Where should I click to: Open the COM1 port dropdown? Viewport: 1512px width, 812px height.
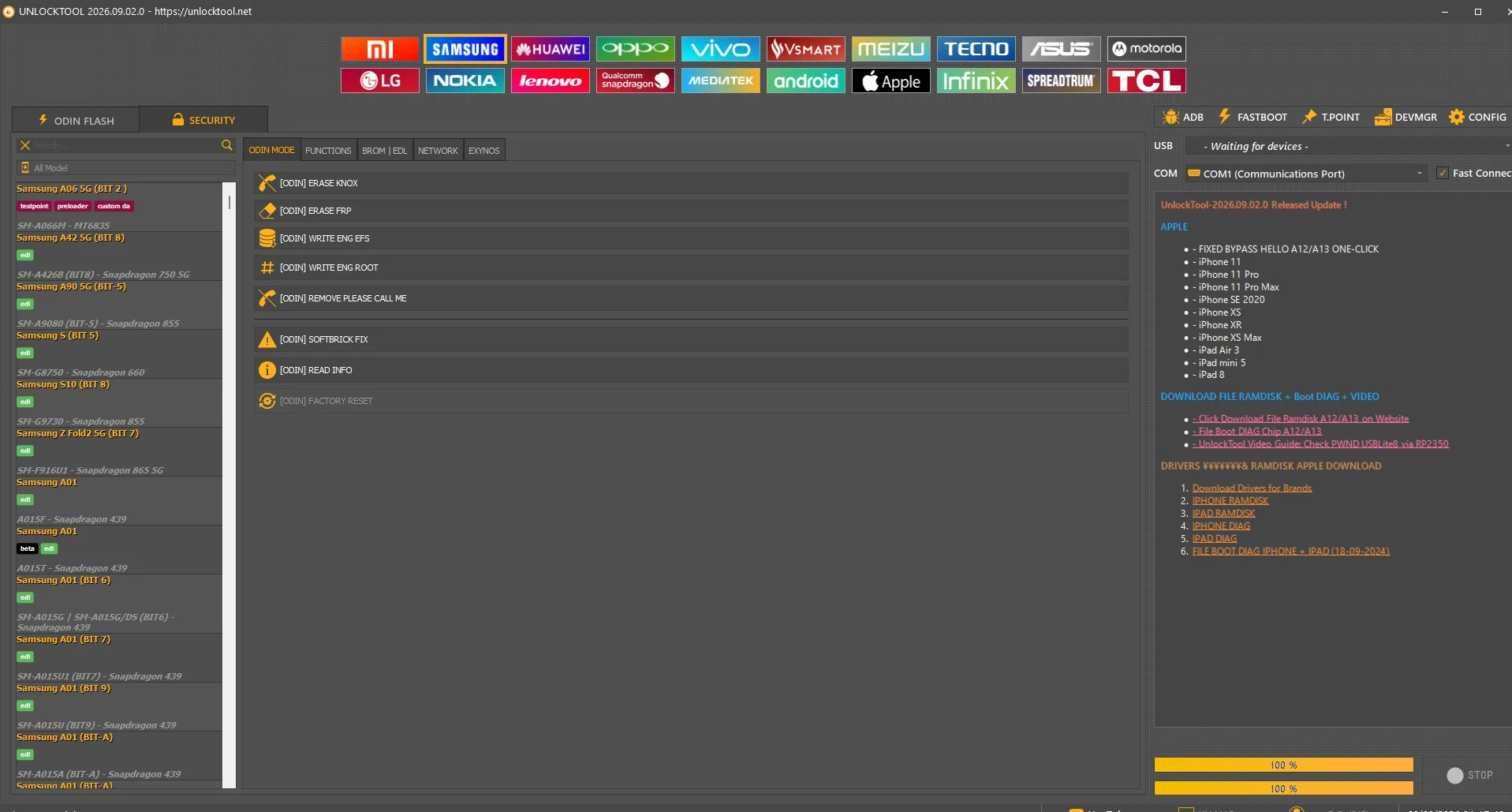1306,174
